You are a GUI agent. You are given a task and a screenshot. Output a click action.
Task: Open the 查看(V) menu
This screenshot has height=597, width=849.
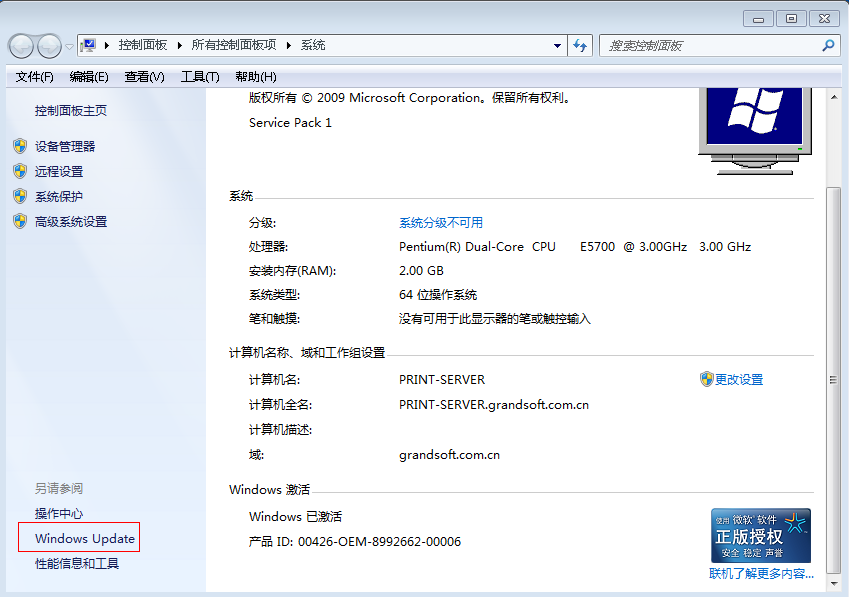point(144,77)
